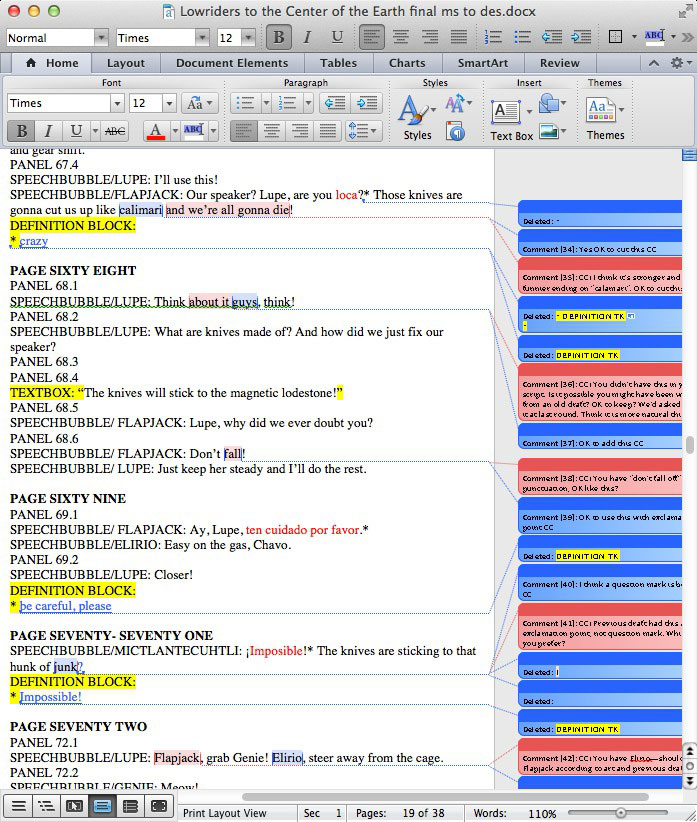Switch to Full Screen view icon

click(158, 806)
